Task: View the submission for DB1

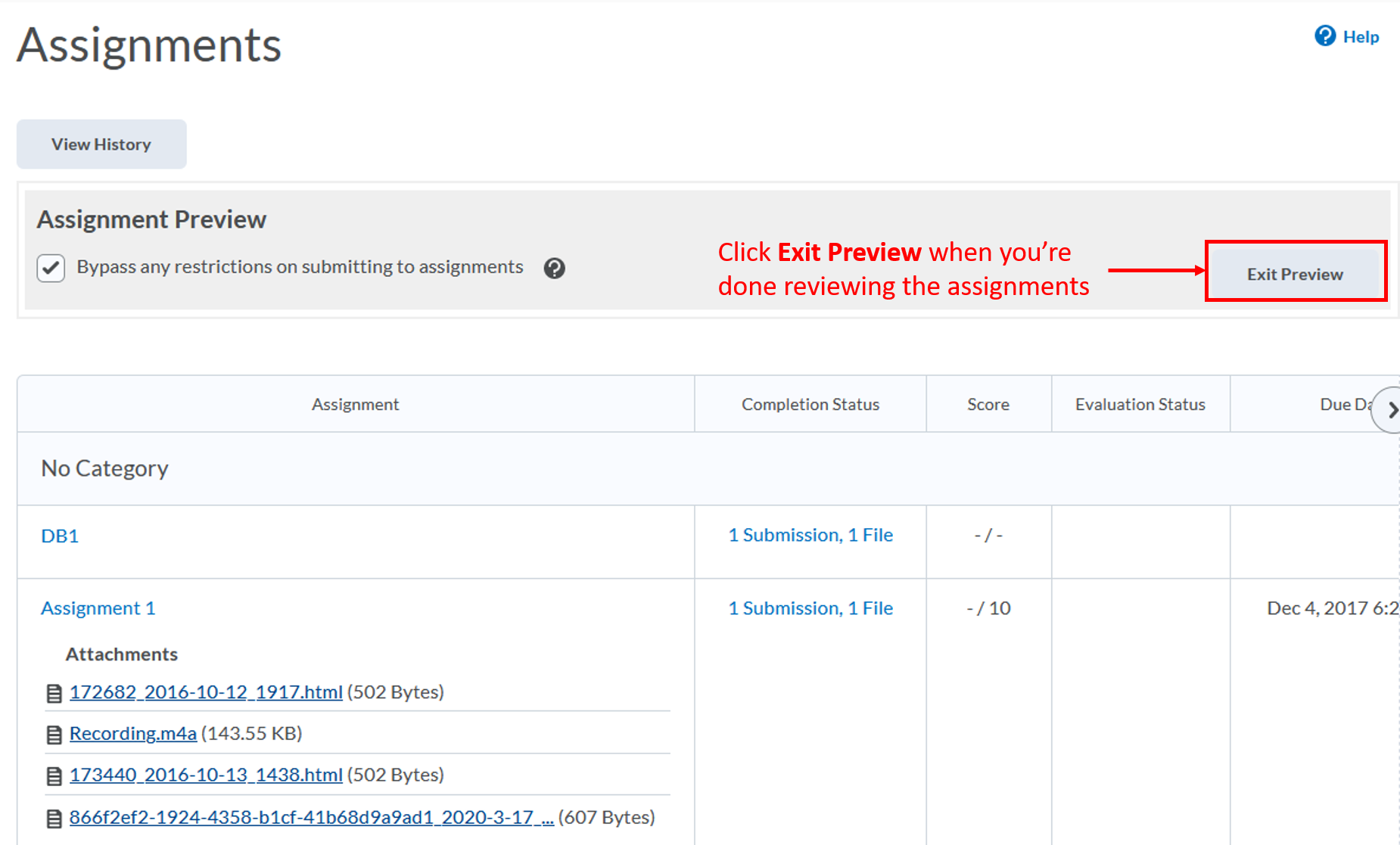Action: coord(810,535)
